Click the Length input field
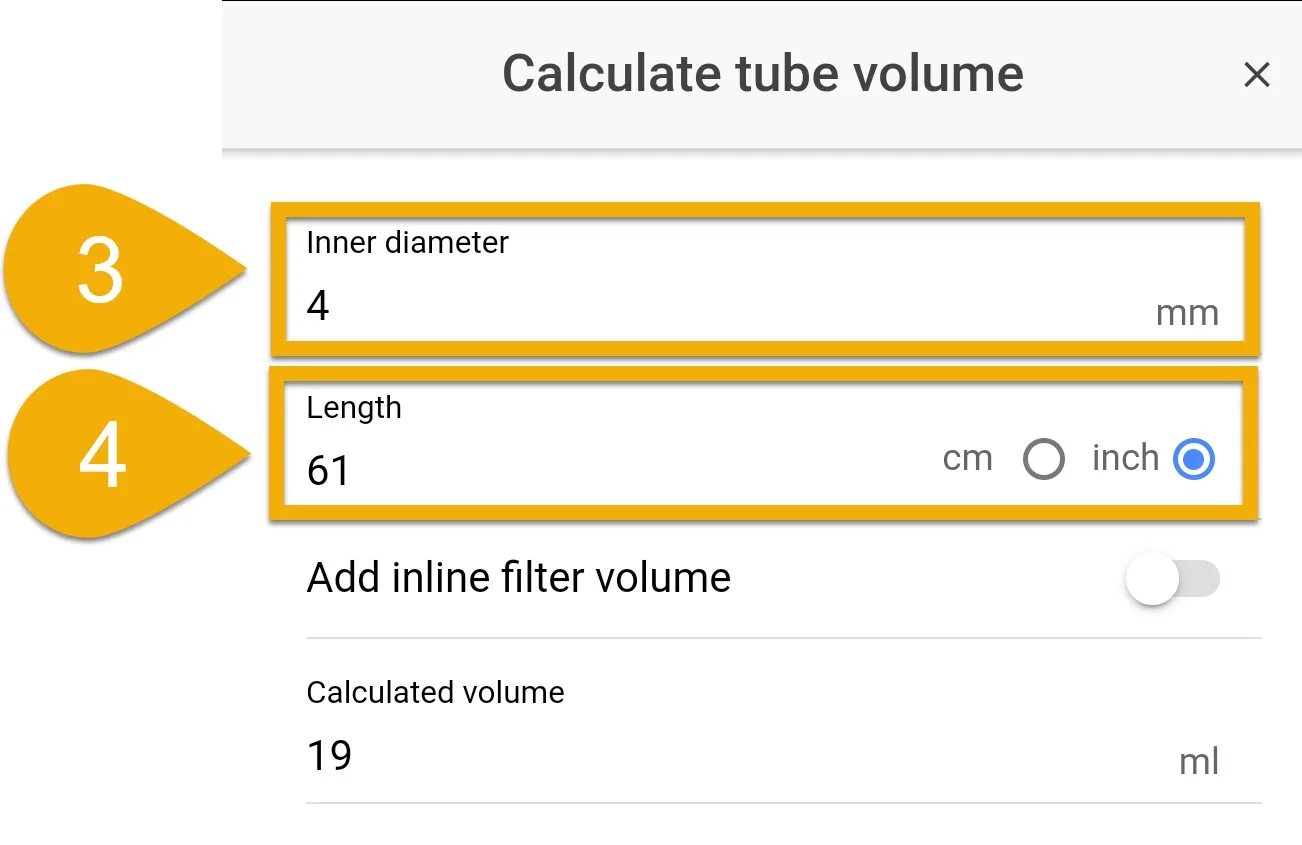 tap(764, 443)
